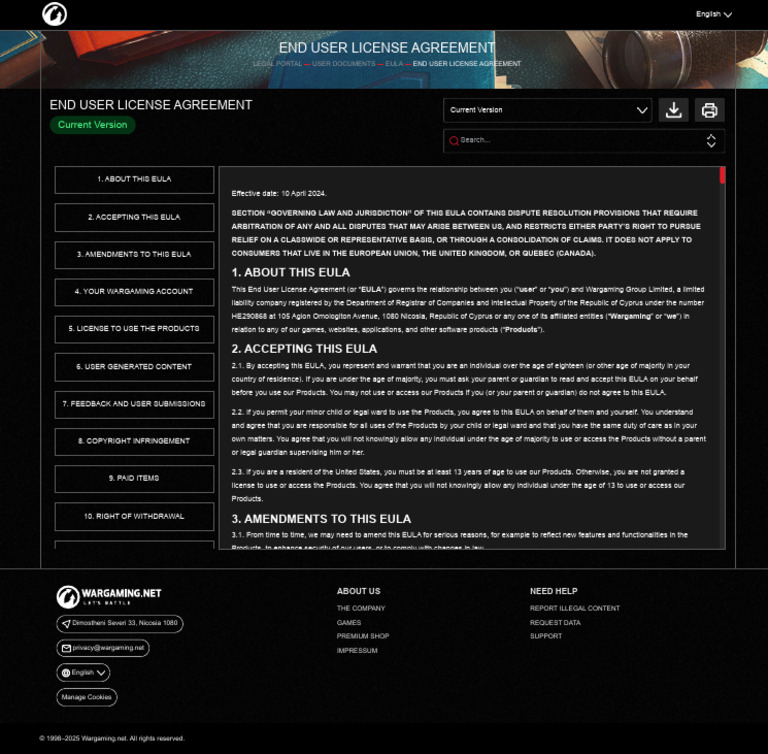The width and height of the screenshot is (768, 754).
Task: Go to section 7. Feedback And User Submissions
Action: (x=134, y=404)
